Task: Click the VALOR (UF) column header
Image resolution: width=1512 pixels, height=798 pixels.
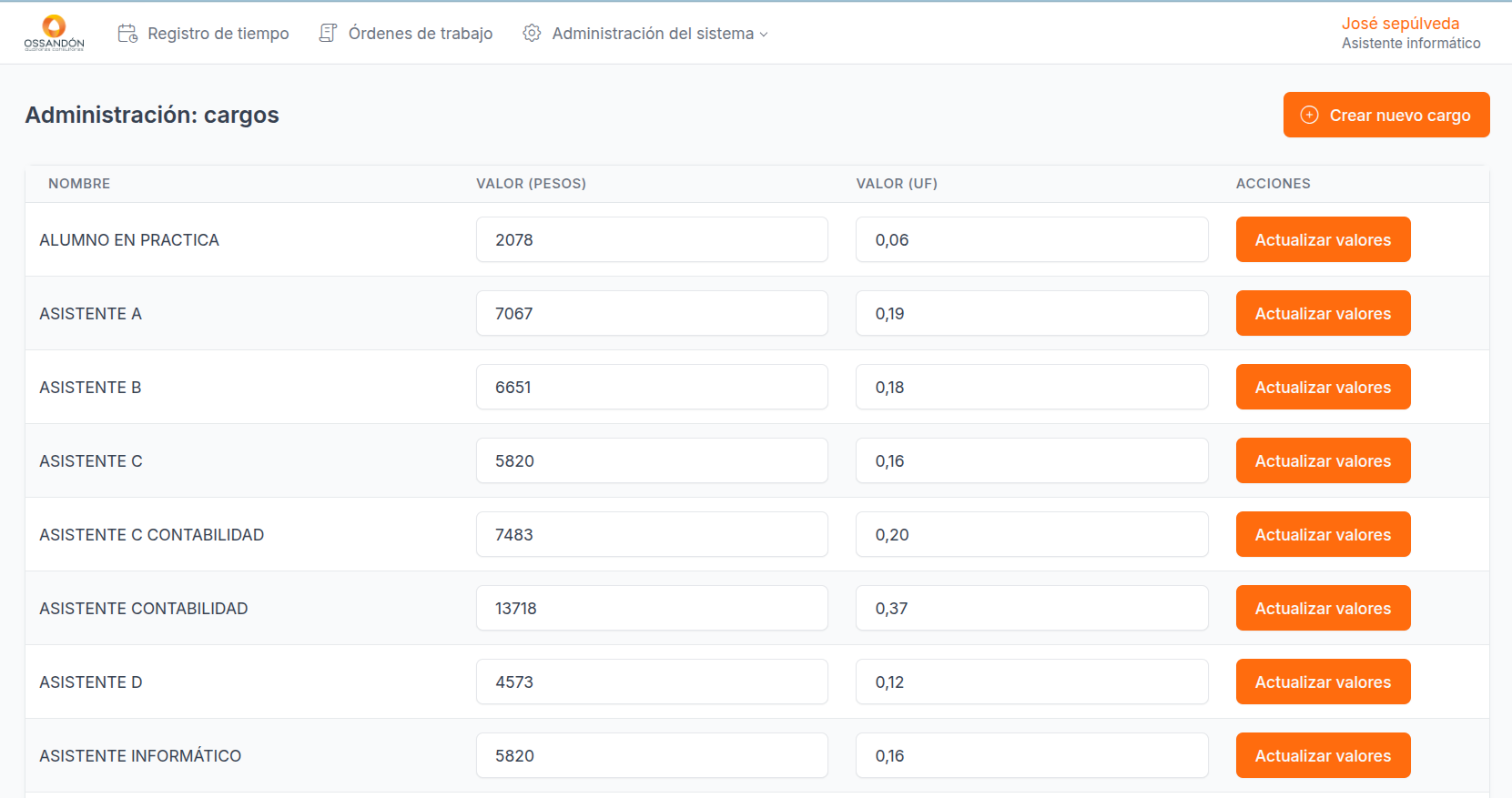Action: click(897, 184)
